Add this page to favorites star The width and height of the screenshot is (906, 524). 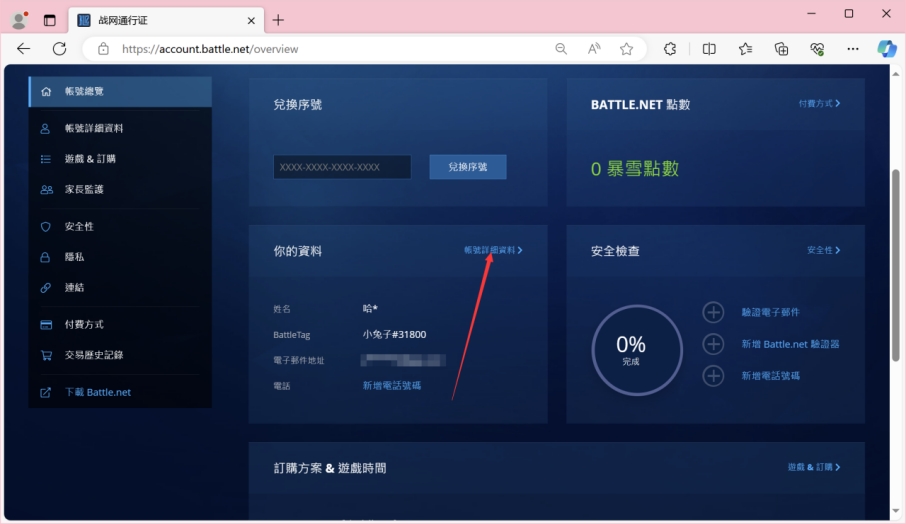[x=626, y=49]
